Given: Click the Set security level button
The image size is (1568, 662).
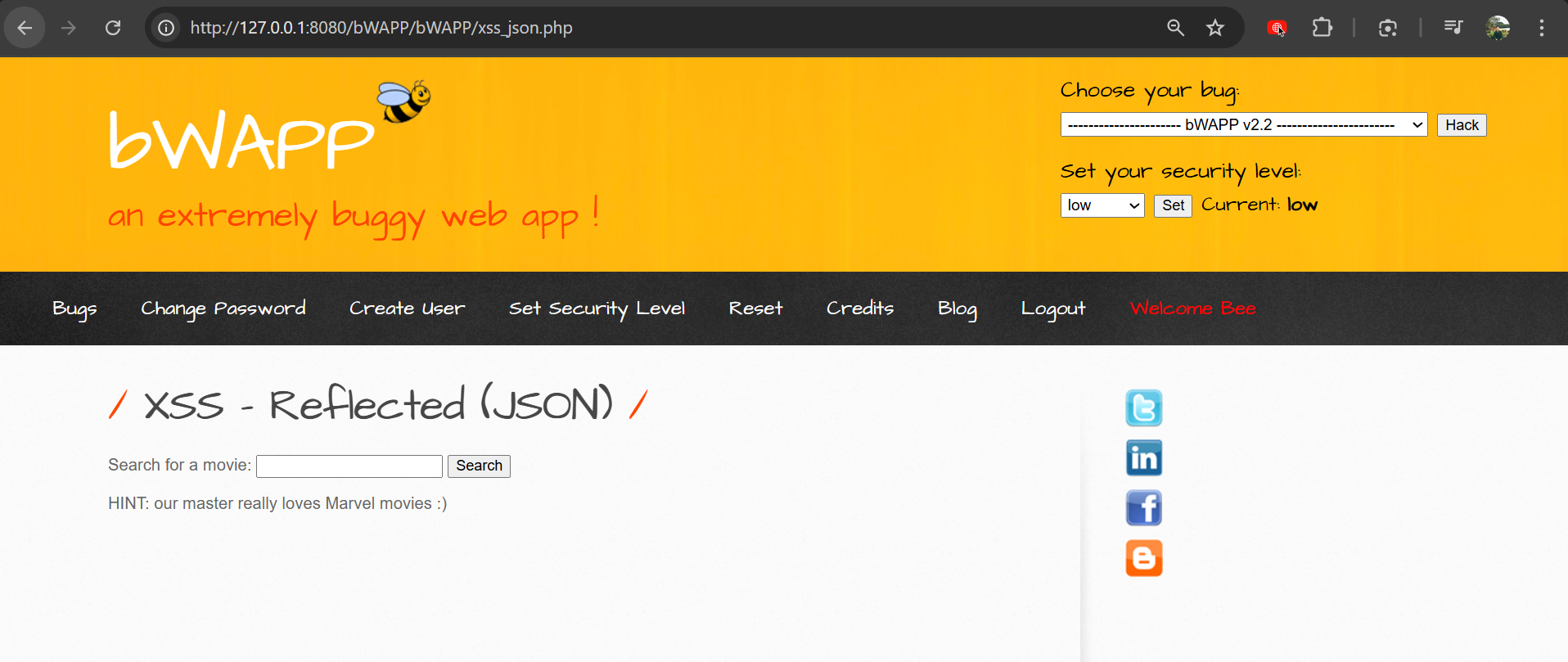Looking at the screenshot, I should [x=1172, y=205].
